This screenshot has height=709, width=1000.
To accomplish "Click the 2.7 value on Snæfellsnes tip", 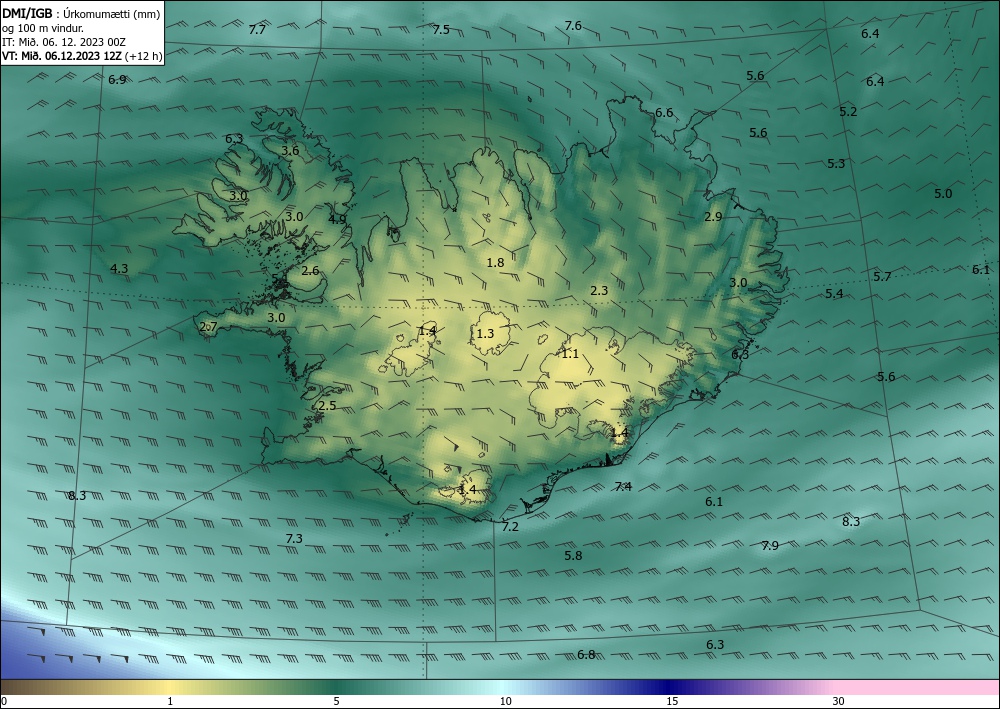I will pos(209,326).
